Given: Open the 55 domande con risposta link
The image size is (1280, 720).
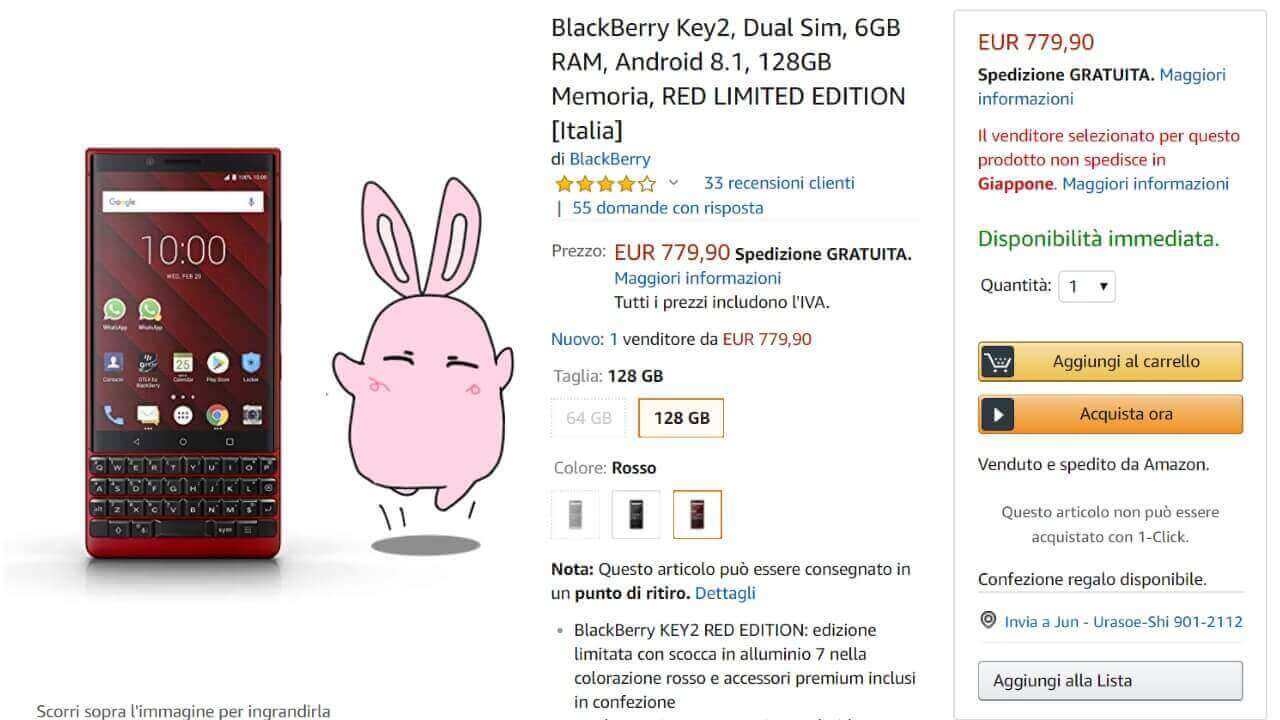Looking at the screenshot, I should [x=667, y=208].
